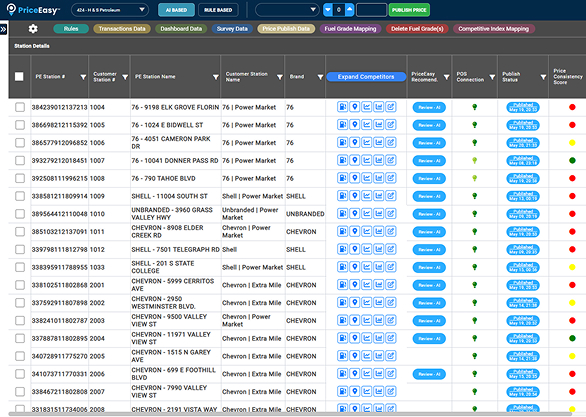
Task: Click edit icon for station 1004
Action: coord(391,107)
